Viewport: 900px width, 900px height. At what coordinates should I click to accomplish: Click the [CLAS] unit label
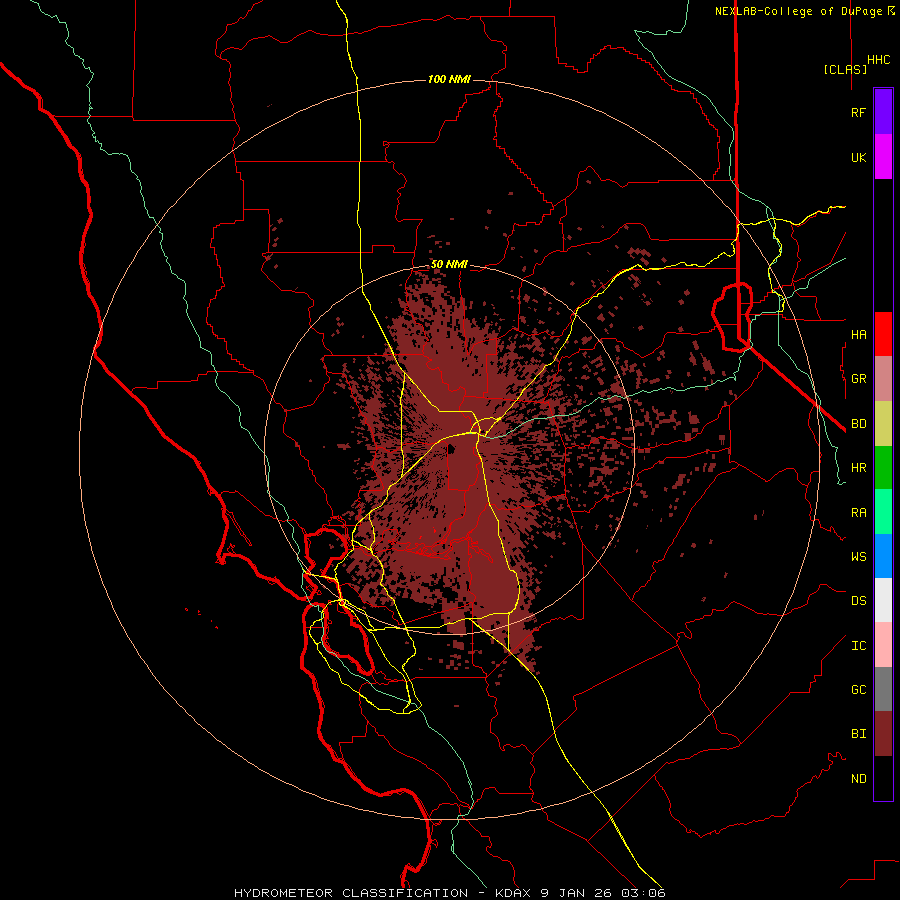tap(845, 69)
